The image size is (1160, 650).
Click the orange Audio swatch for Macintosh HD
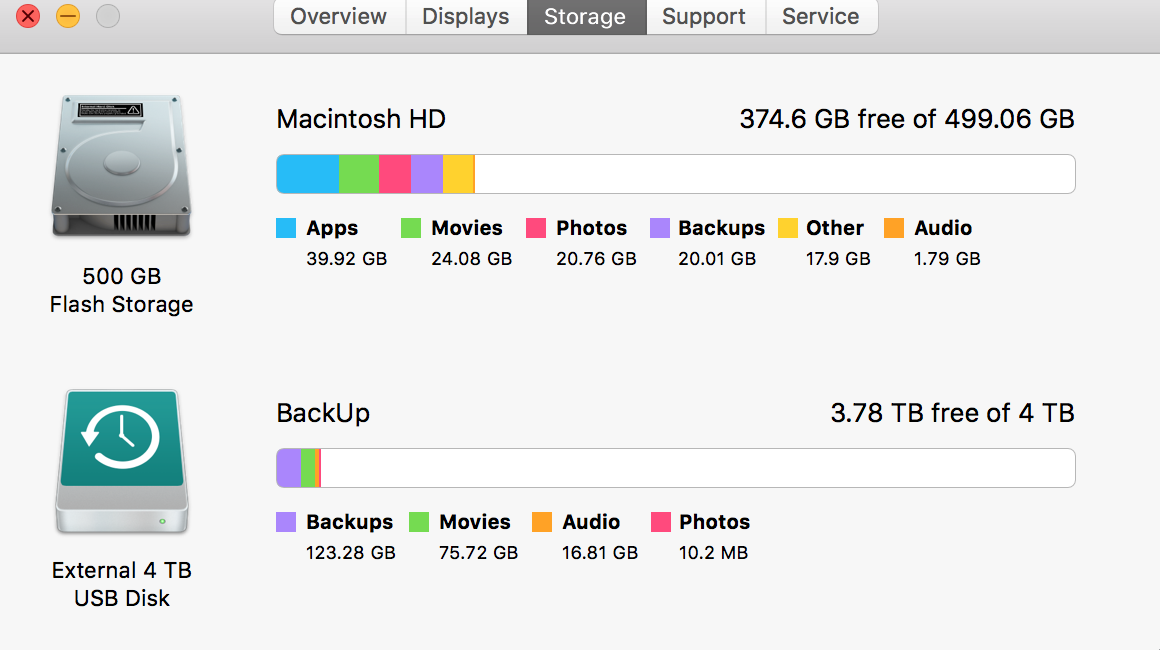point(894,228)
